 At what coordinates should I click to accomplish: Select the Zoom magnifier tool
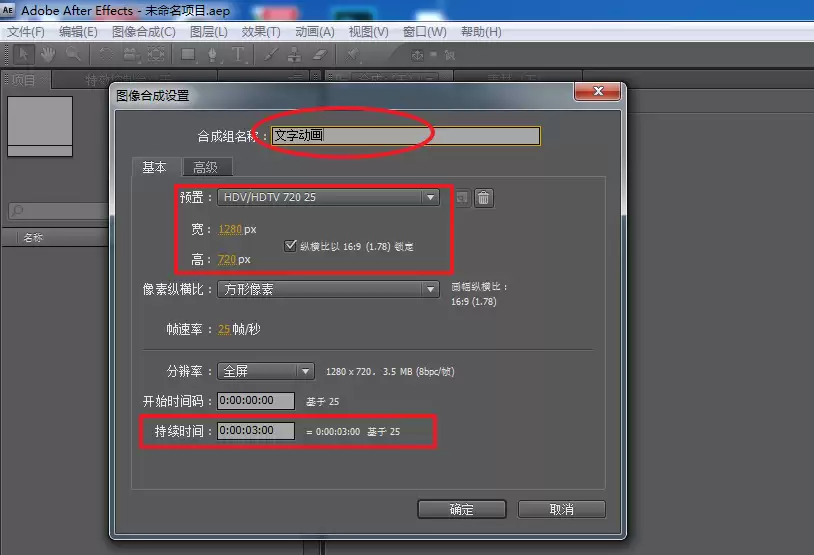click(x=73, y=54)
